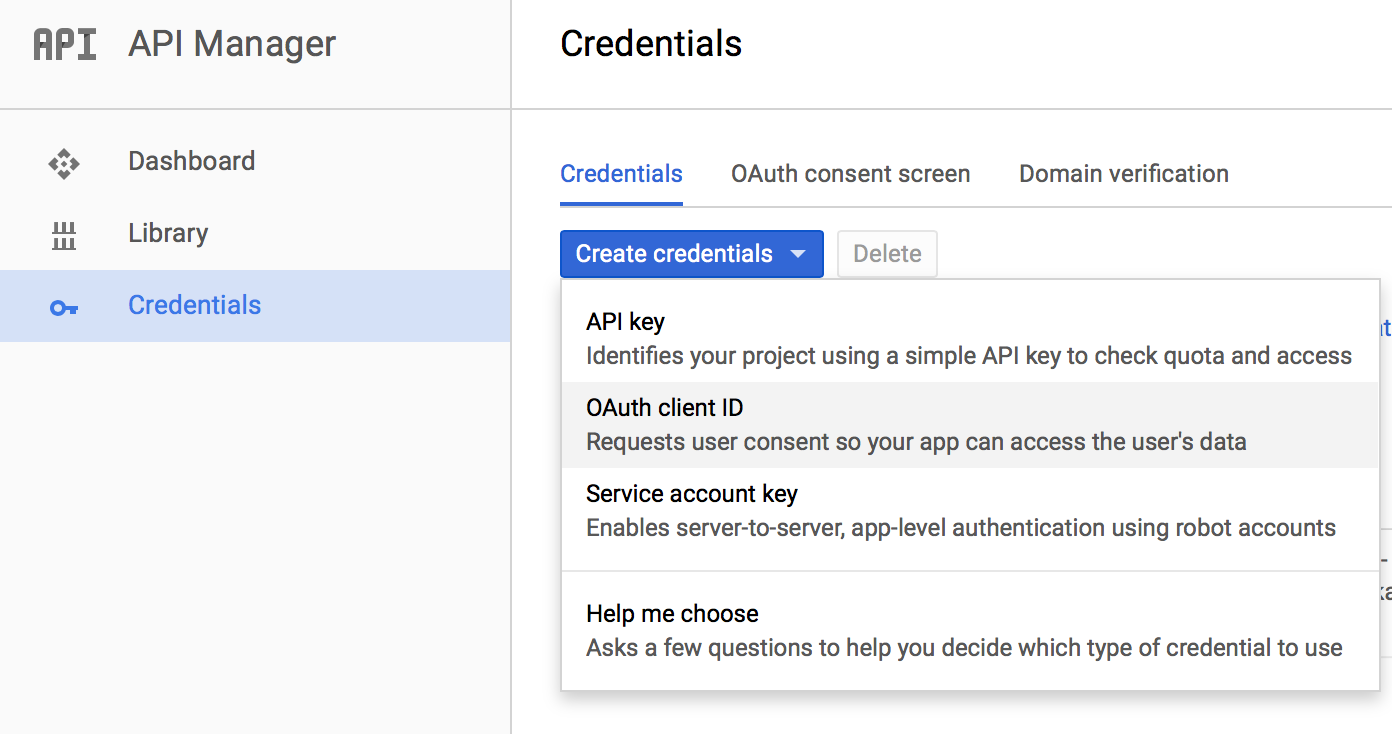Viewport: 1392px width, 734px height.
Task: Click the Dashboard icon in sidebar
Action: click(x=64, y=163)
